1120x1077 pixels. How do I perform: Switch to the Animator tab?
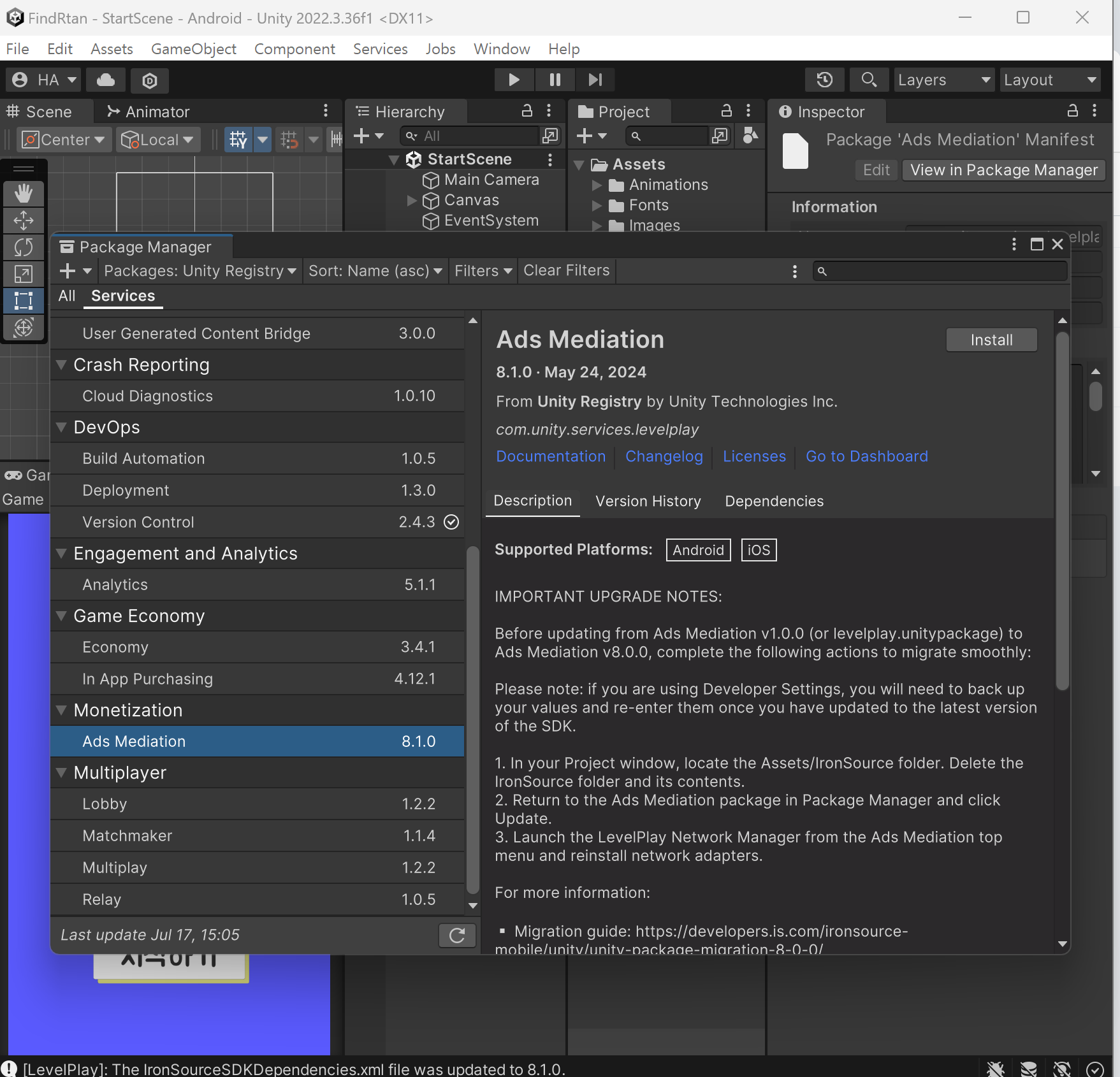149,112
